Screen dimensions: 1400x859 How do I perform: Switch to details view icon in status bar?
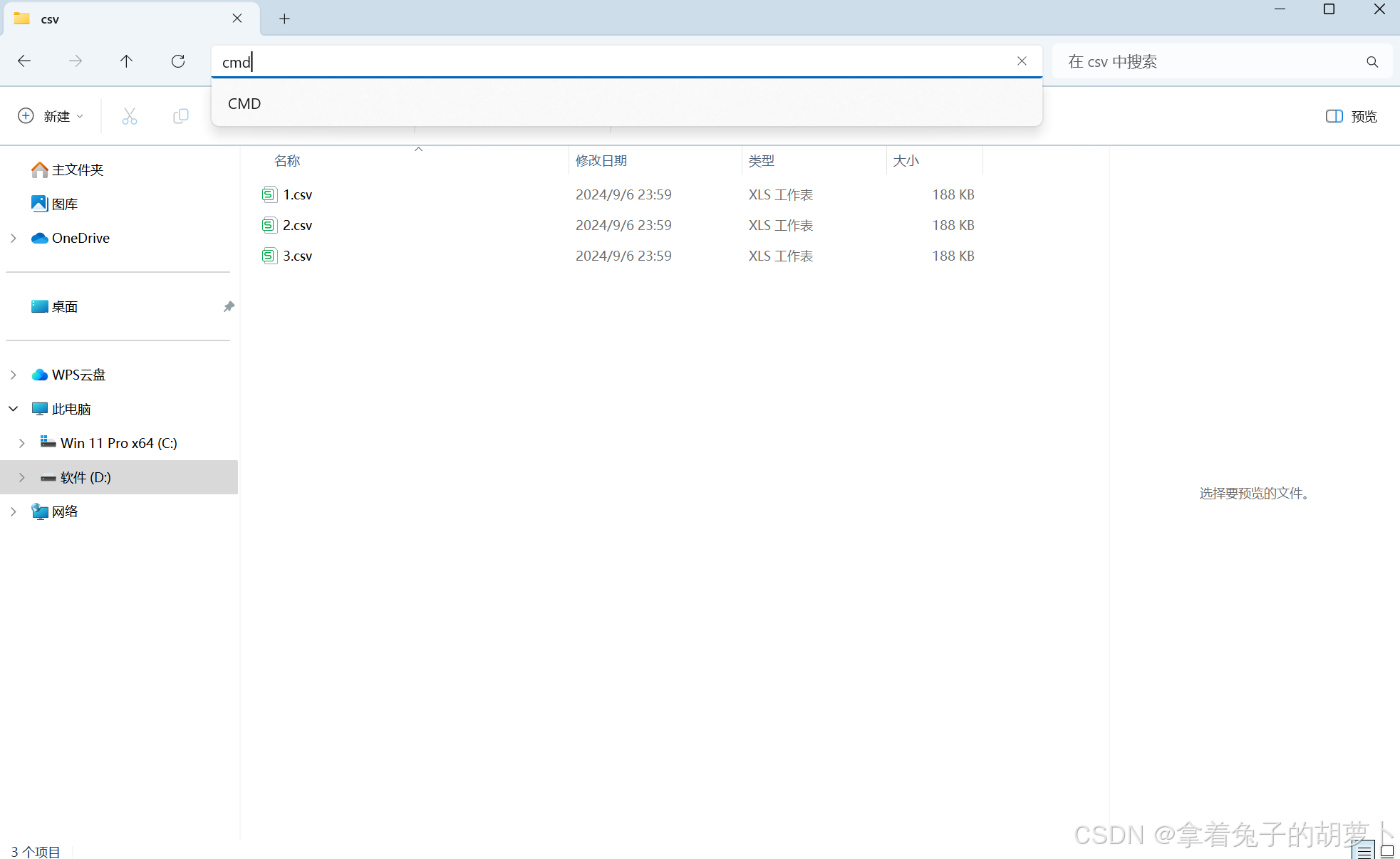[1363, 850]
